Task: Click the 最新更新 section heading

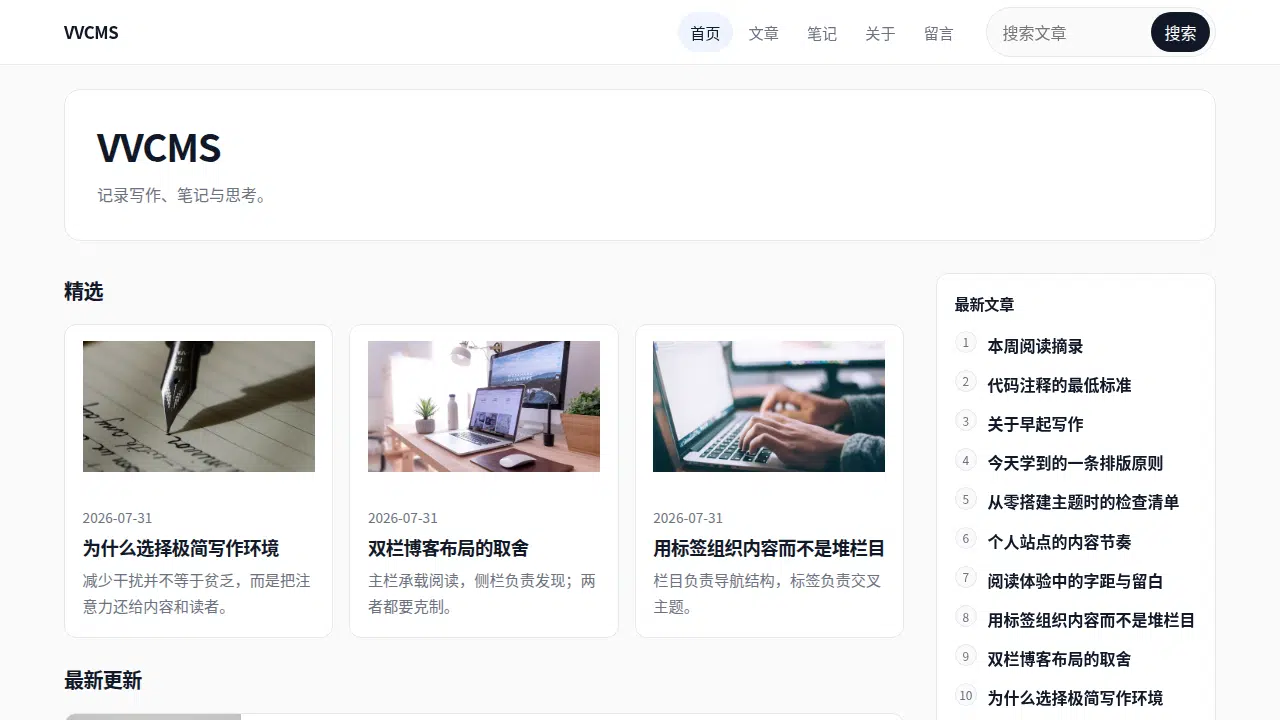Action: tap(103, 680)
